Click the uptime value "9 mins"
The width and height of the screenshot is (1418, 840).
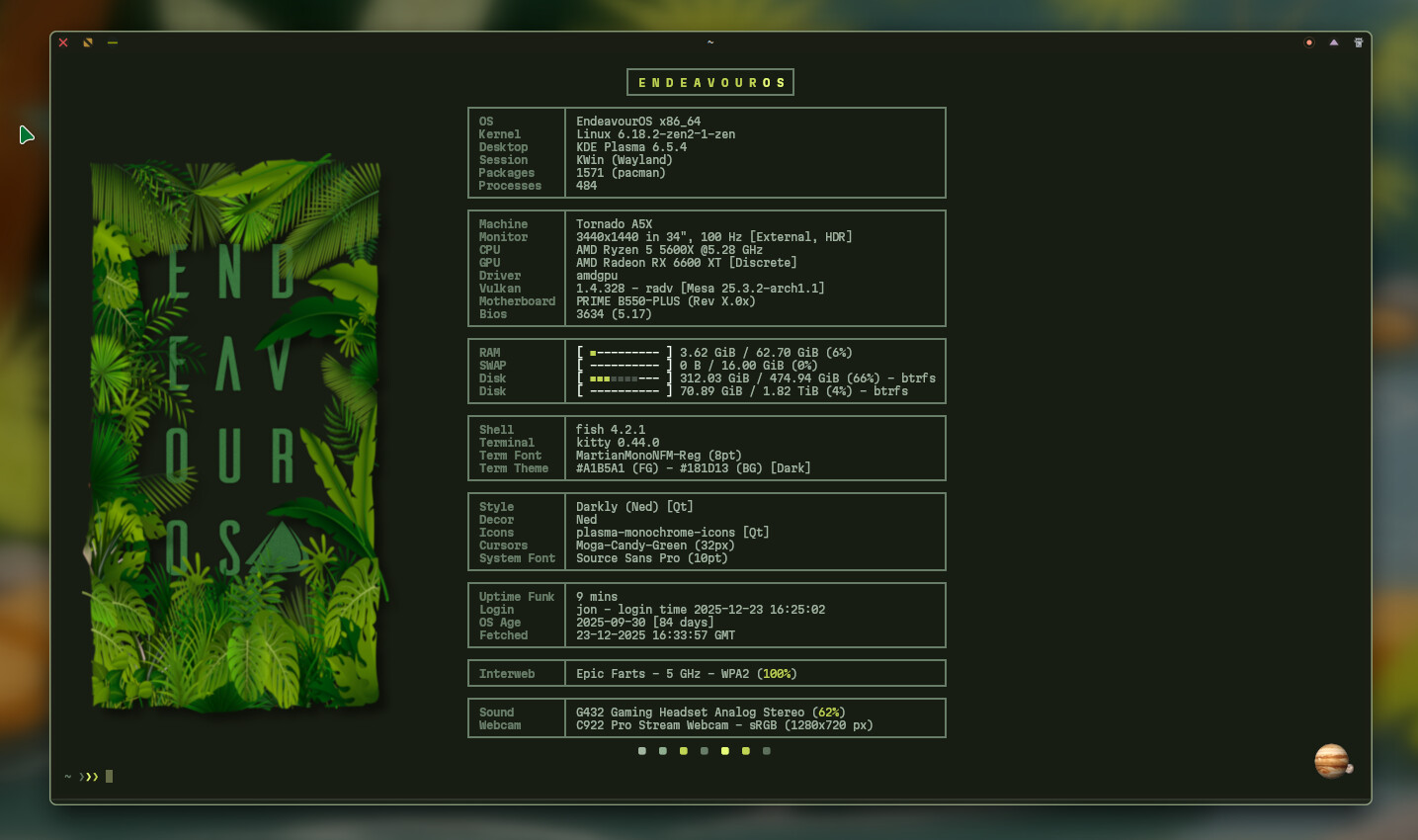point(597,597)
